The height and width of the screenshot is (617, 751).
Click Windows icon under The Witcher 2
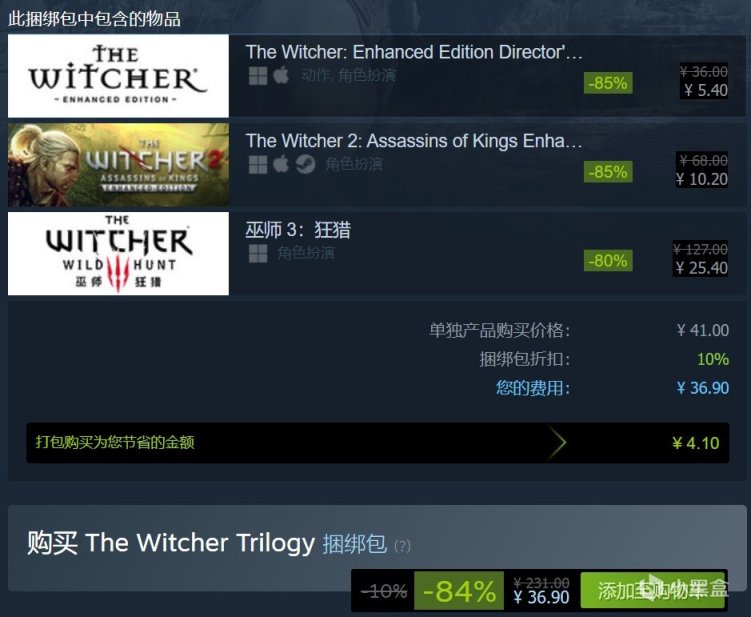pyautogui.click(x=258, y=165)
